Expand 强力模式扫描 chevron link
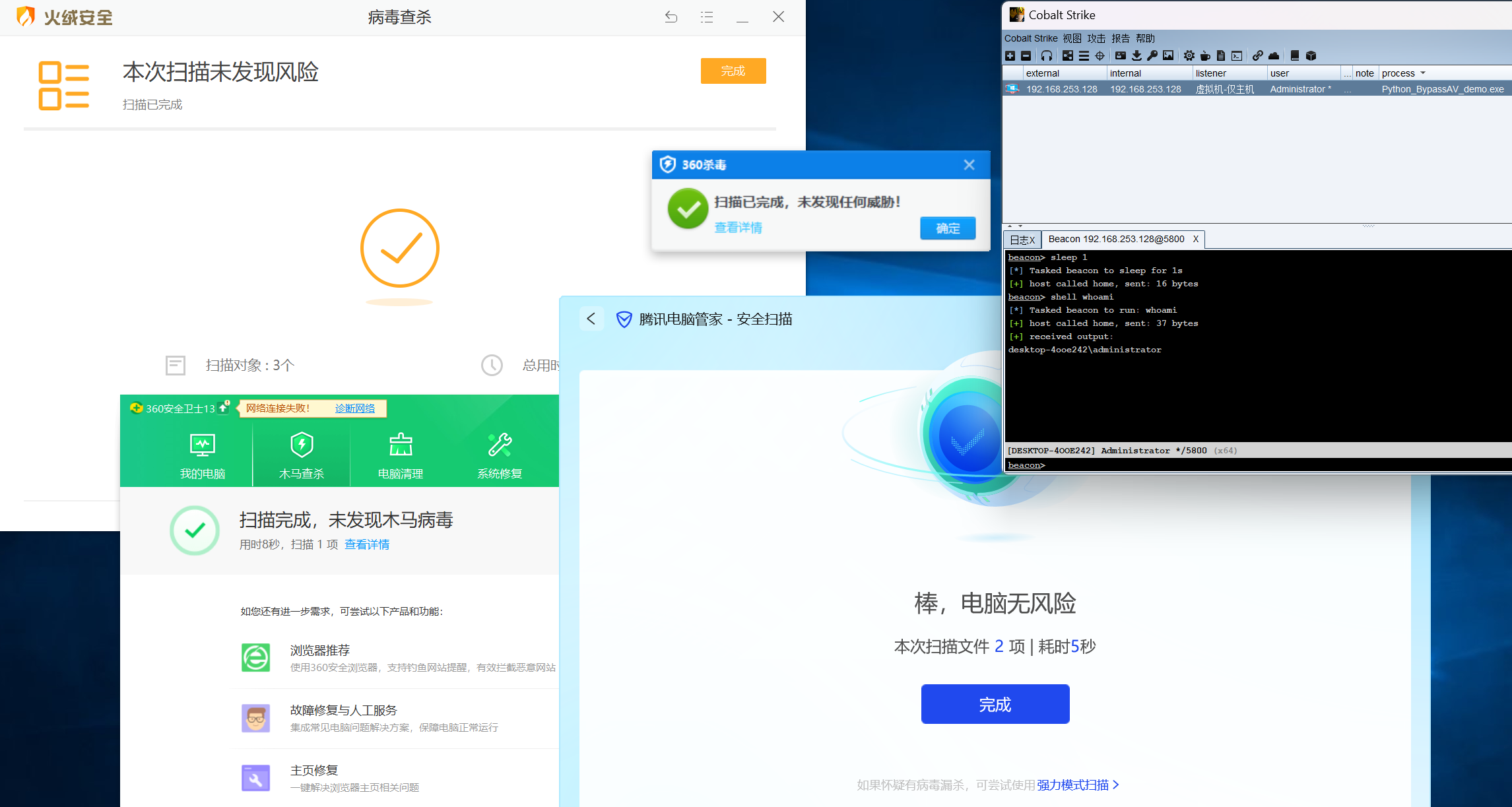The height and width of the screenshot is (807, 1512). point(1115,785)
